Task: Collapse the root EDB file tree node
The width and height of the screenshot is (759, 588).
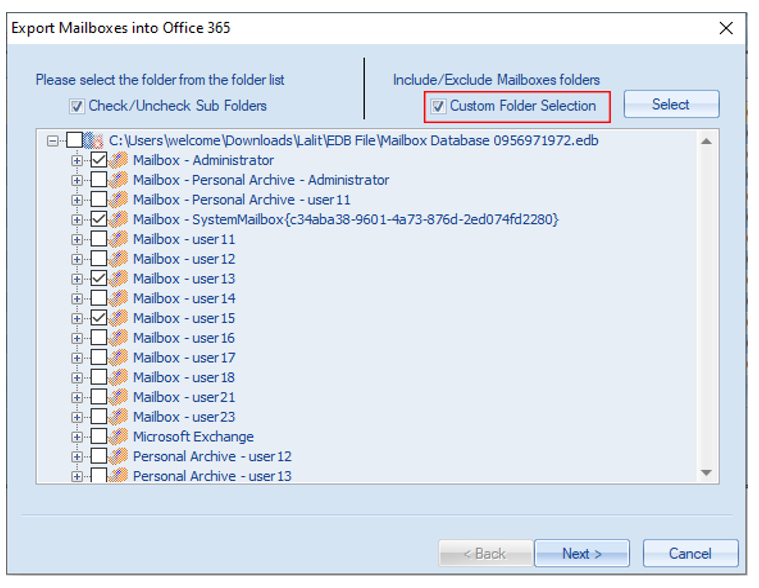Action: pyautogui.click(x=52, y=141)
